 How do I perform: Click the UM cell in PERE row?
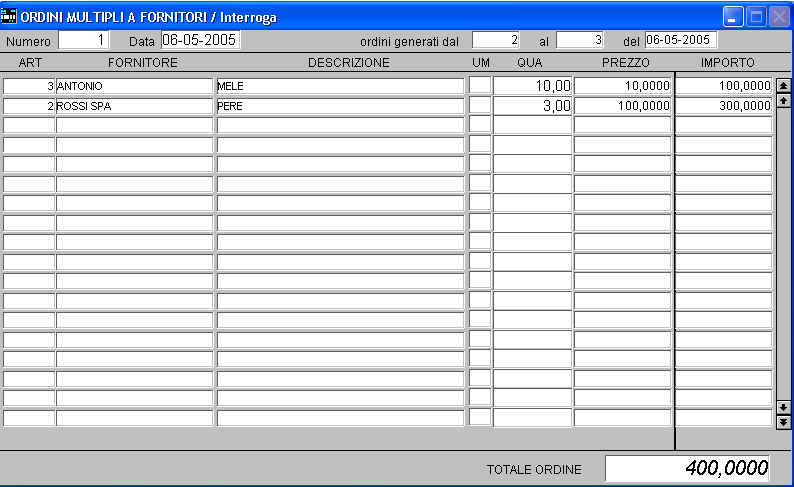[480, 105]
